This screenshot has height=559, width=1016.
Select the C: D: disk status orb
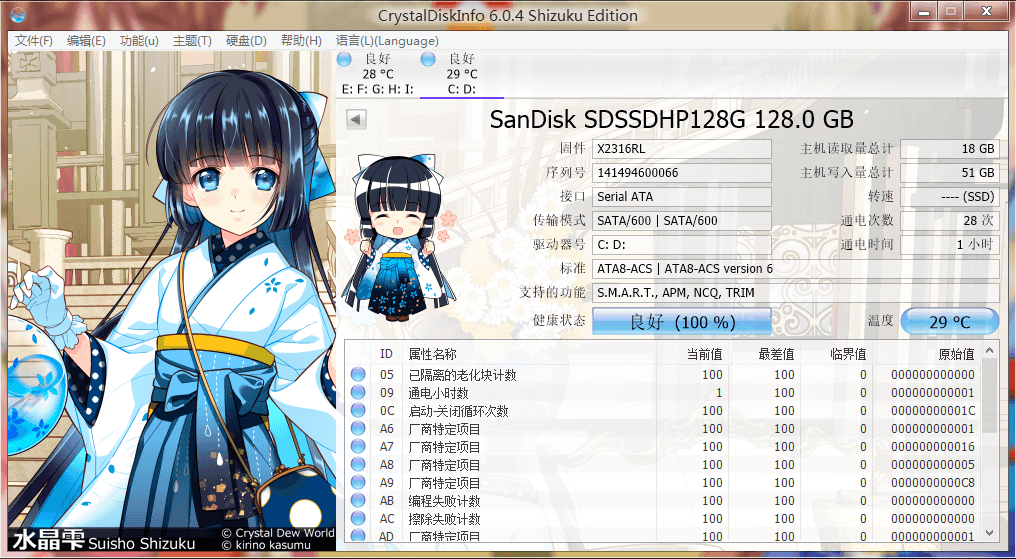pyautogui.click(x=428, y=60)
